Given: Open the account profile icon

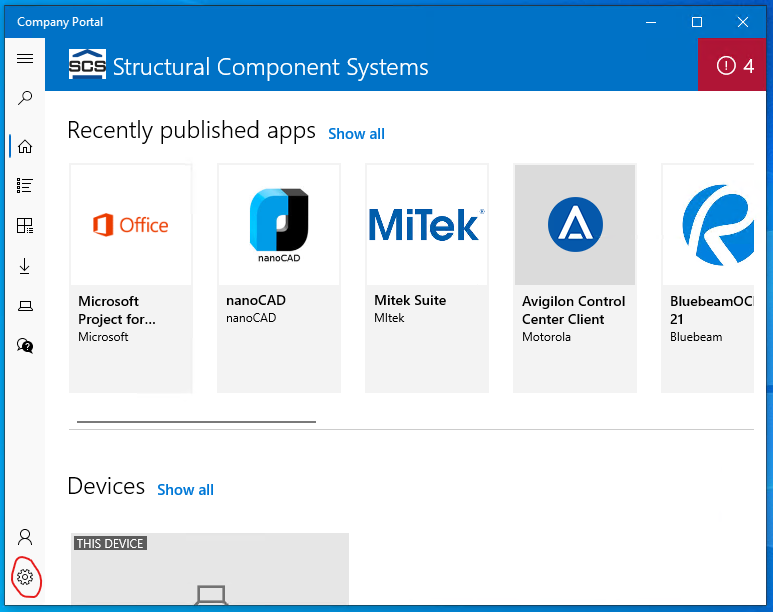Looking at the screenshot, I should tap(25, 537).
